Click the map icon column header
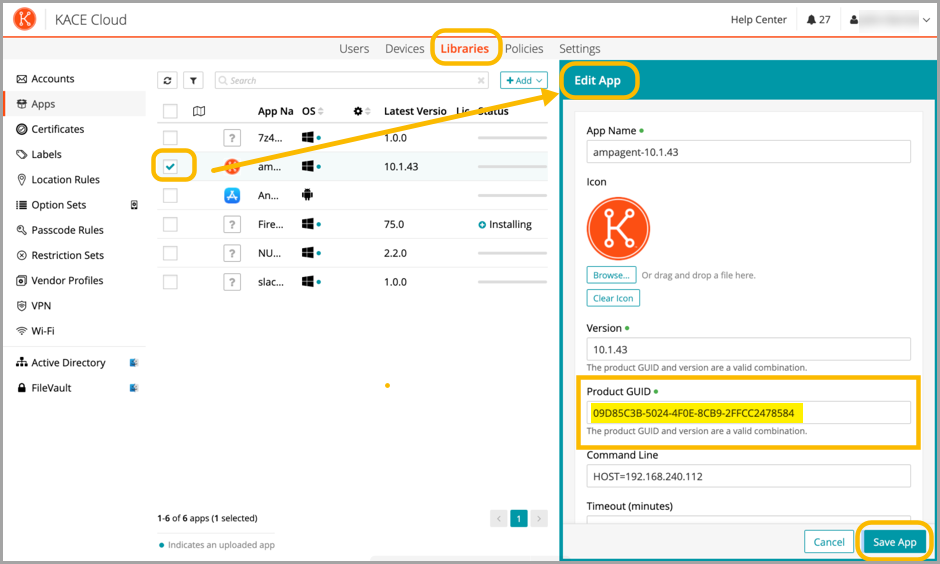The width and height of the screenshot is (940, 564). coord(199,111)
